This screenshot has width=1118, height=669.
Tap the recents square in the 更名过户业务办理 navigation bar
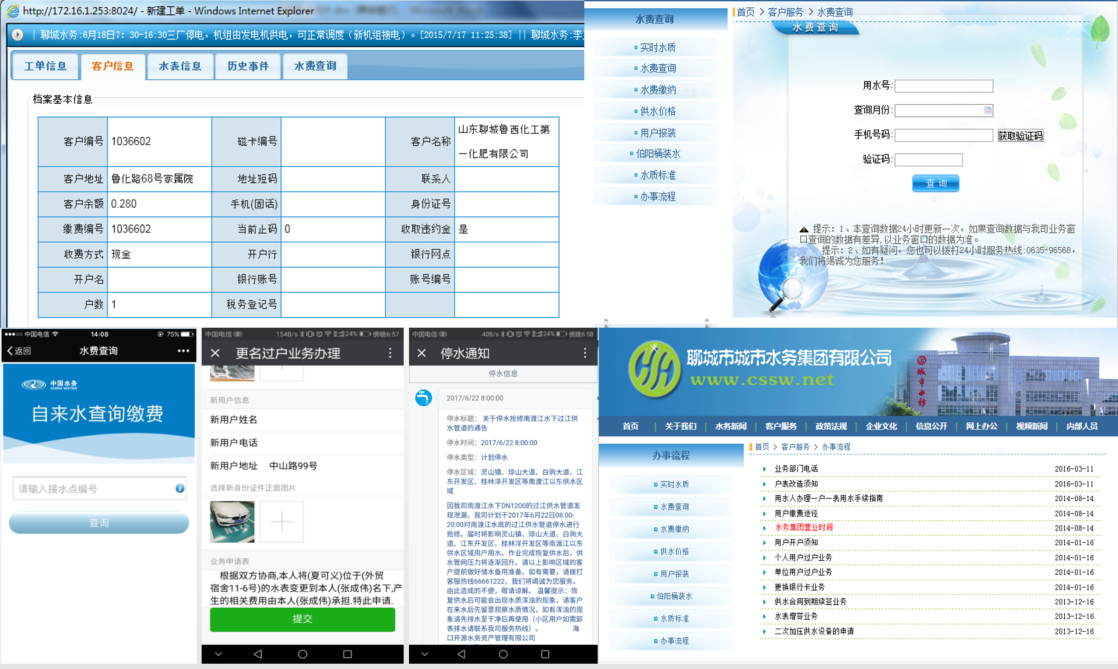pos(347,654)
